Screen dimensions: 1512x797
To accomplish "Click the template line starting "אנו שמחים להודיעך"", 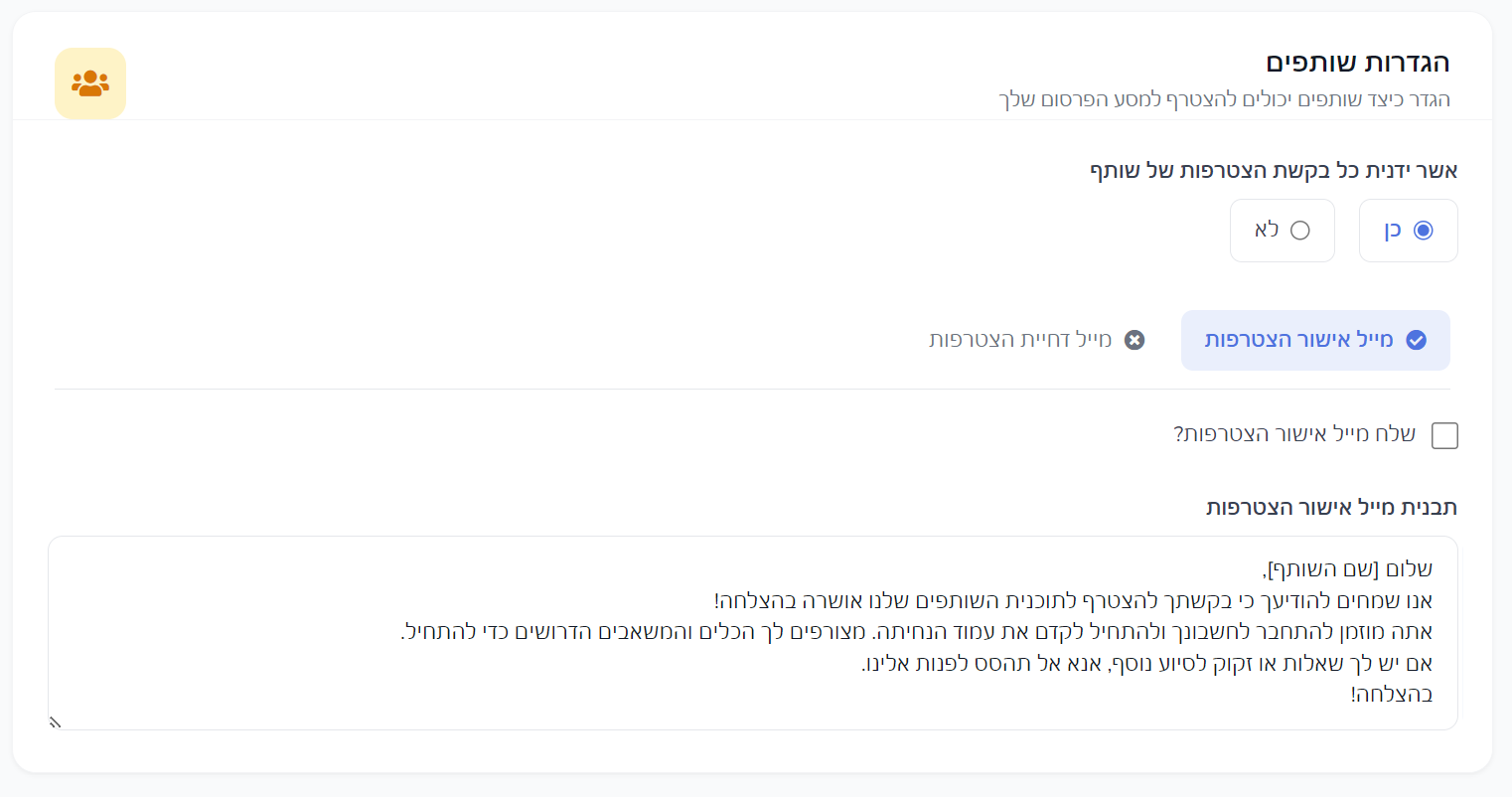I will pos(1073,600).
